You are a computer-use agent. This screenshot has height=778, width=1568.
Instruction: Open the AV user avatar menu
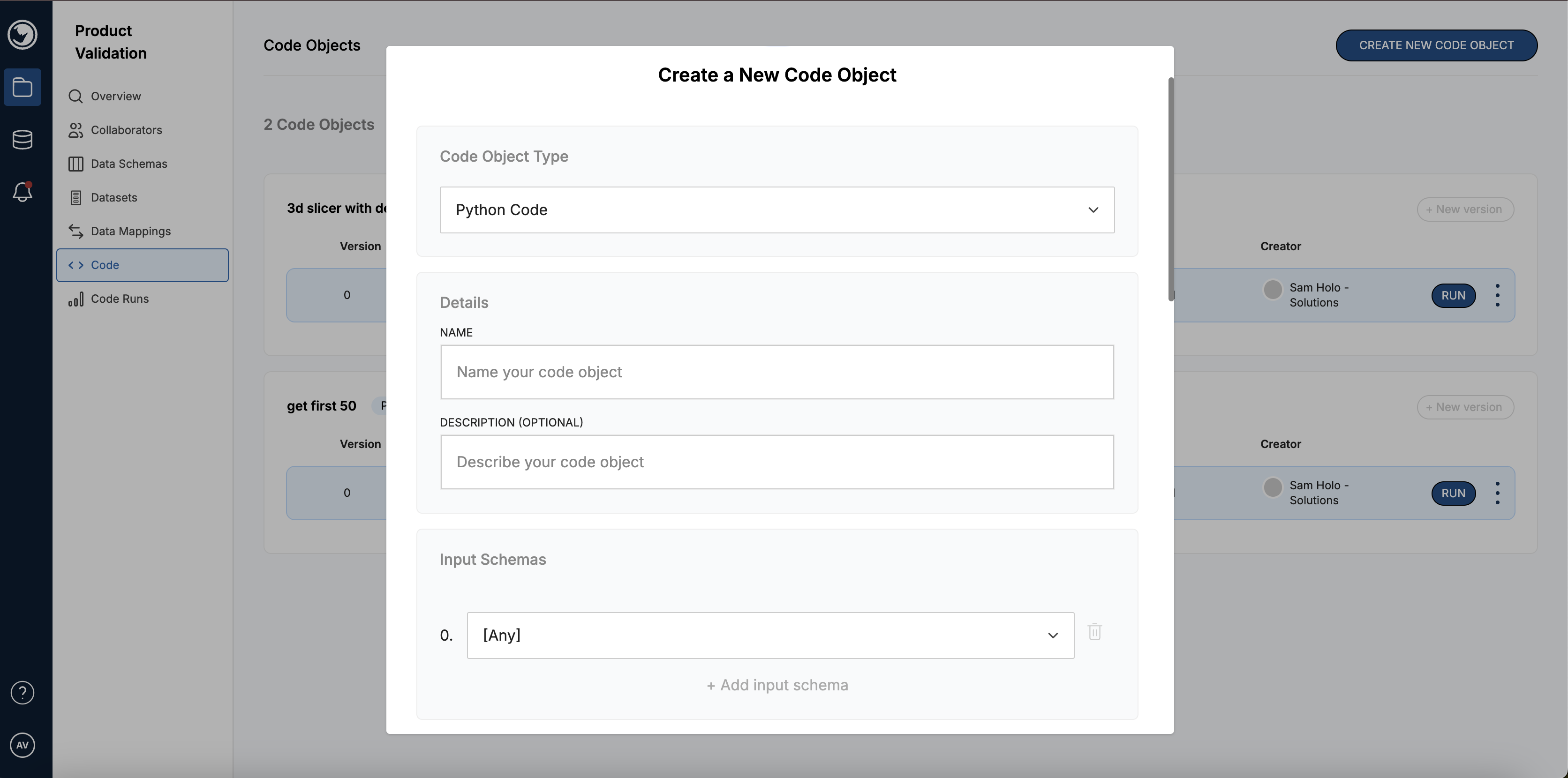(x=23, y=745)
